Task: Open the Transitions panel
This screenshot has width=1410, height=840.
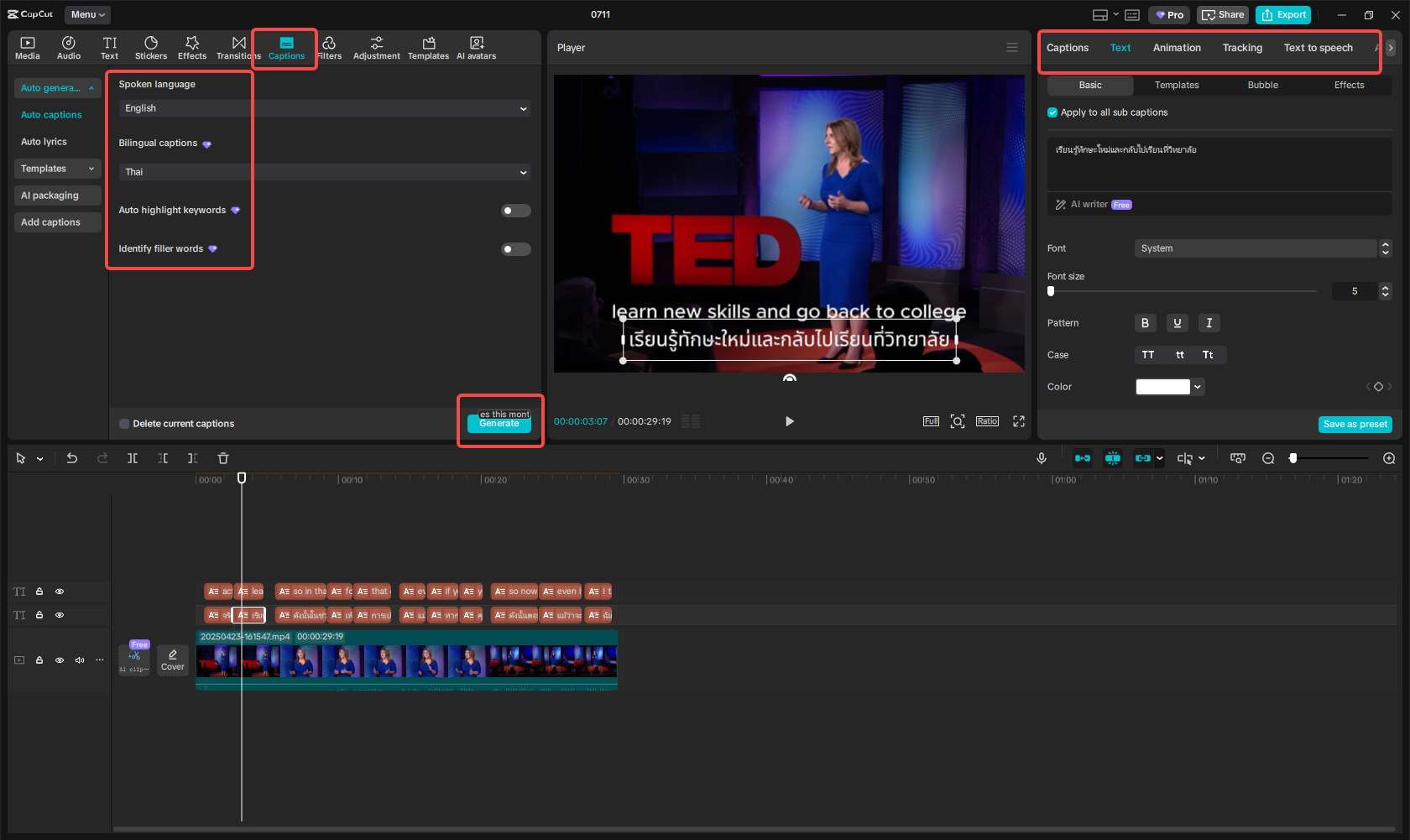Action: (x=238, y=46)
